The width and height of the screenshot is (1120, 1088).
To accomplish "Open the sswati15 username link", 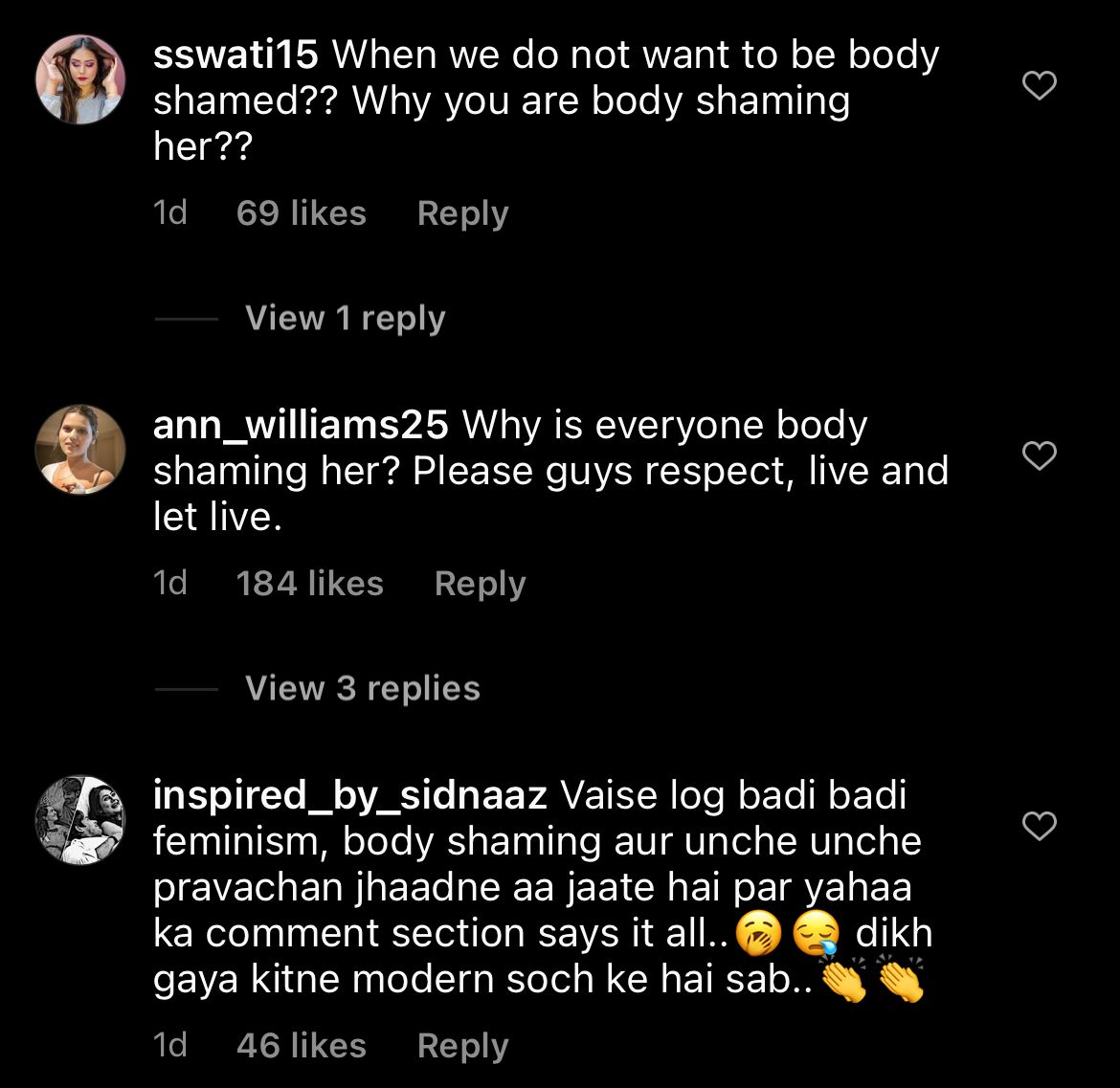I will point(235,56).
